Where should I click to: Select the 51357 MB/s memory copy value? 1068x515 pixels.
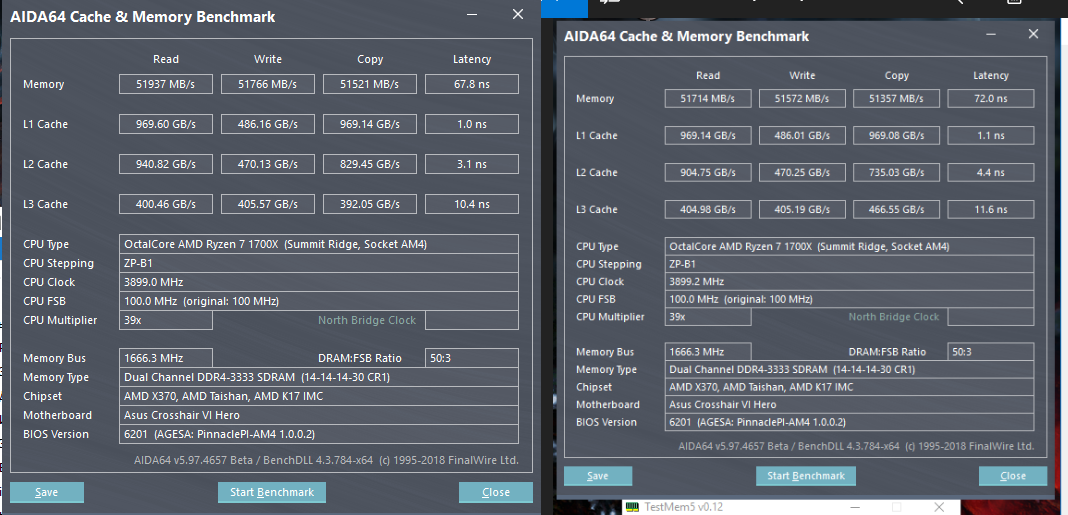point(896,98)
